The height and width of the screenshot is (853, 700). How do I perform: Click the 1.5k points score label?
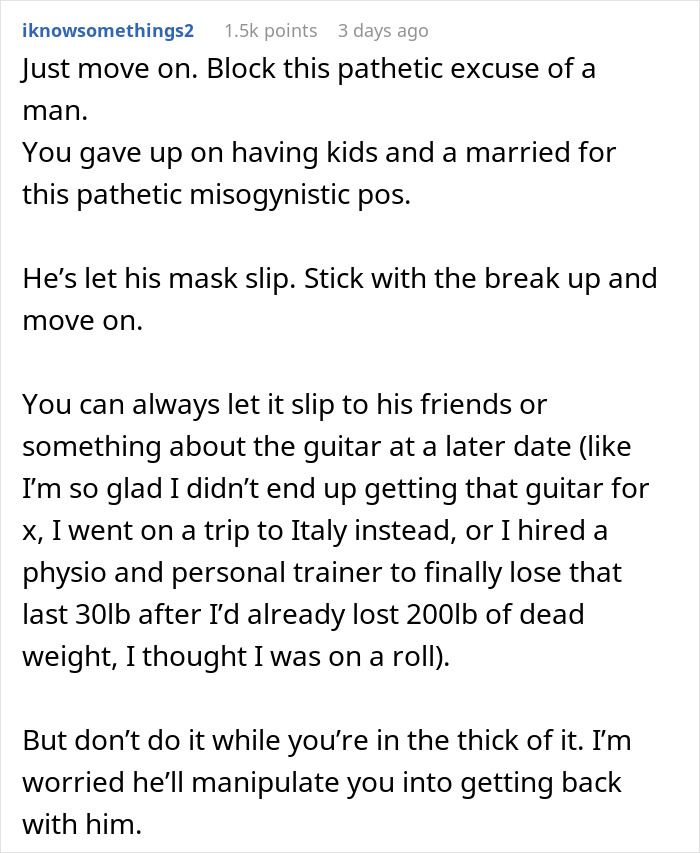coord(270,30)
